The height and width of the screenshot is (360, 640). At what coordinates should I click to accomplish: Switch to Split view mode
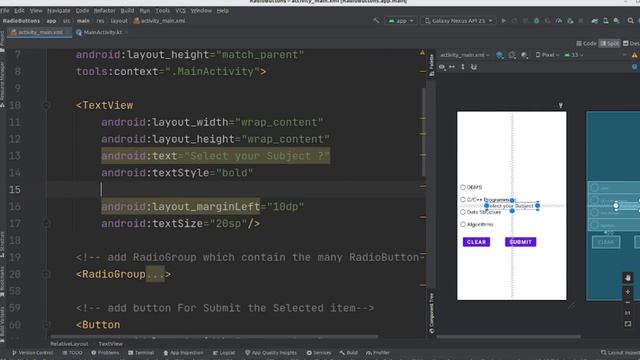(x=609, y=43)
